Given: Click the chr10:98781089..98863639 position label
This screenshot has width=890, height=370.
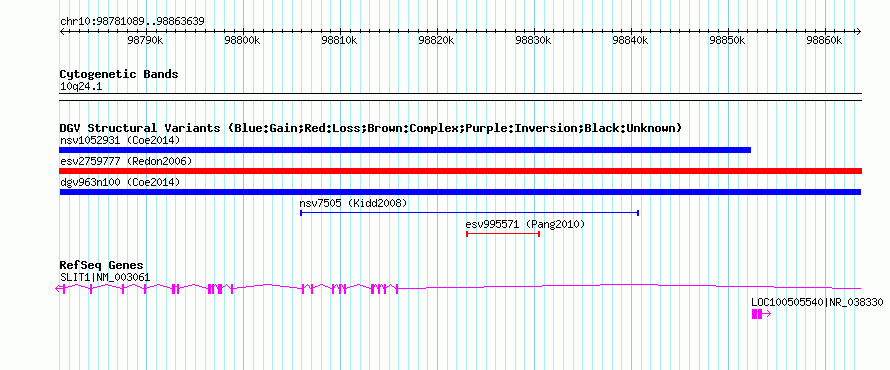Looking at the screenshot, I should pyautogui.click(x=132, y=22).
